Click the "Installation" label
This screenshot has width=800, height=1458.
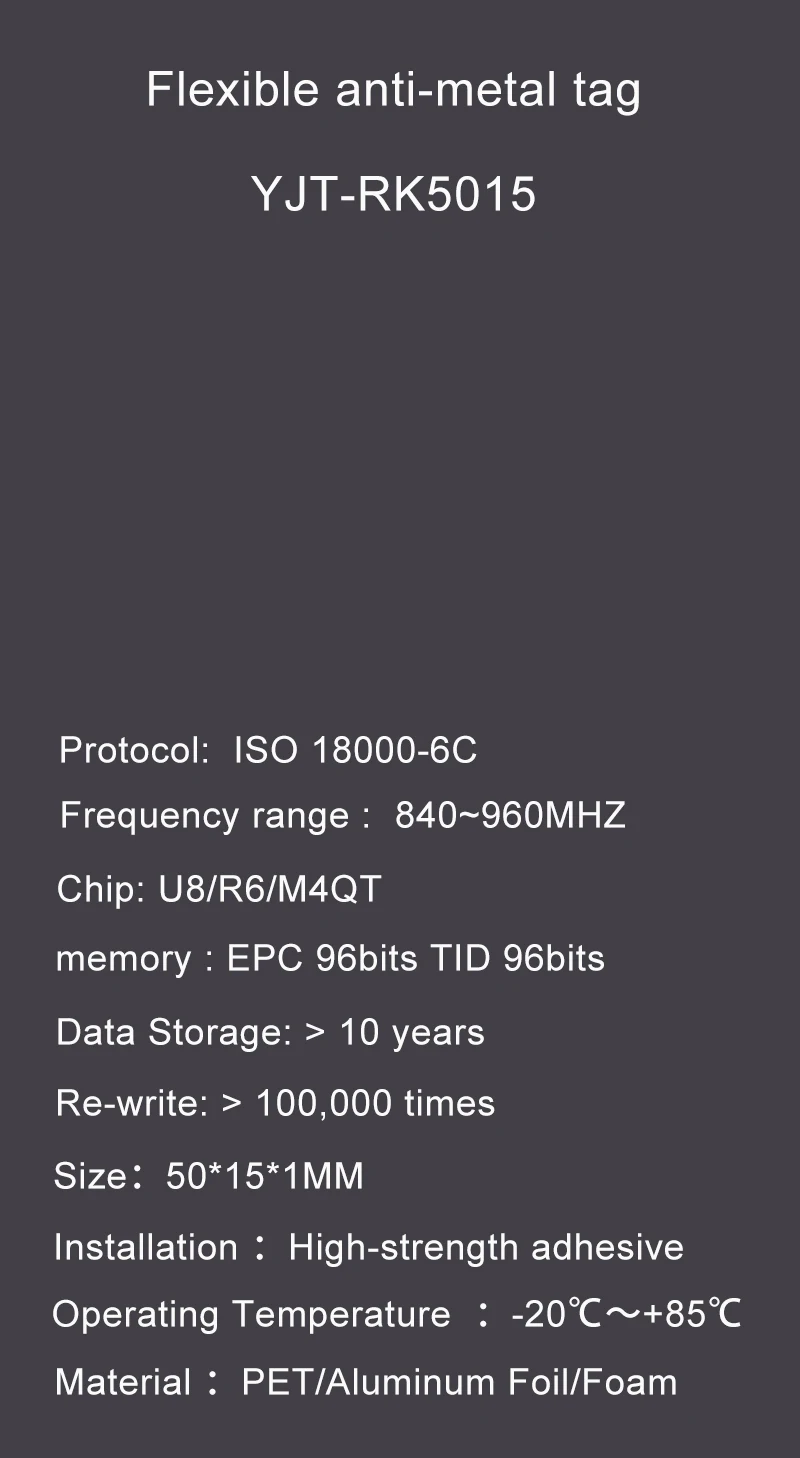point(145,1248)
